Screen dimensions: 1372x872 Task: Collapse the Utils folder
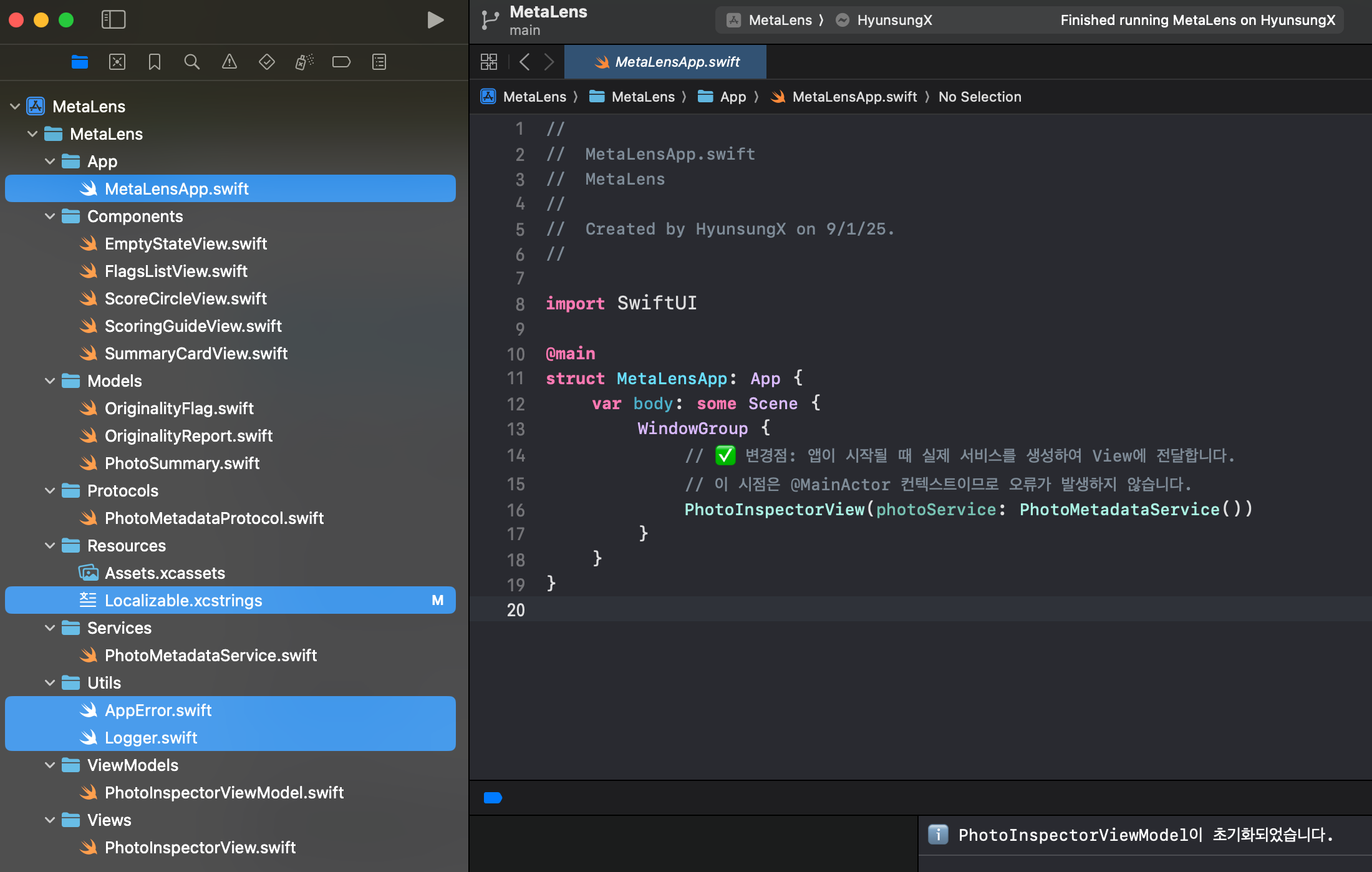coord(50,683)
